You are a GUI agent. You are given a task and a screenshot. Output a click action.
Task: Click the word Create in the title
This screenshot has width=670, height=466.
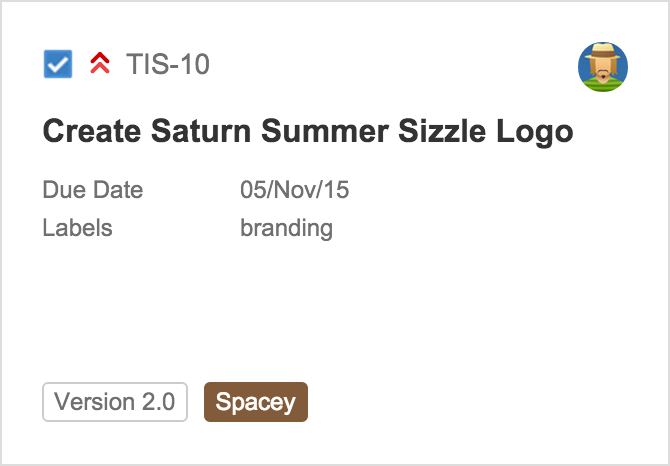(x=92, y=132)
